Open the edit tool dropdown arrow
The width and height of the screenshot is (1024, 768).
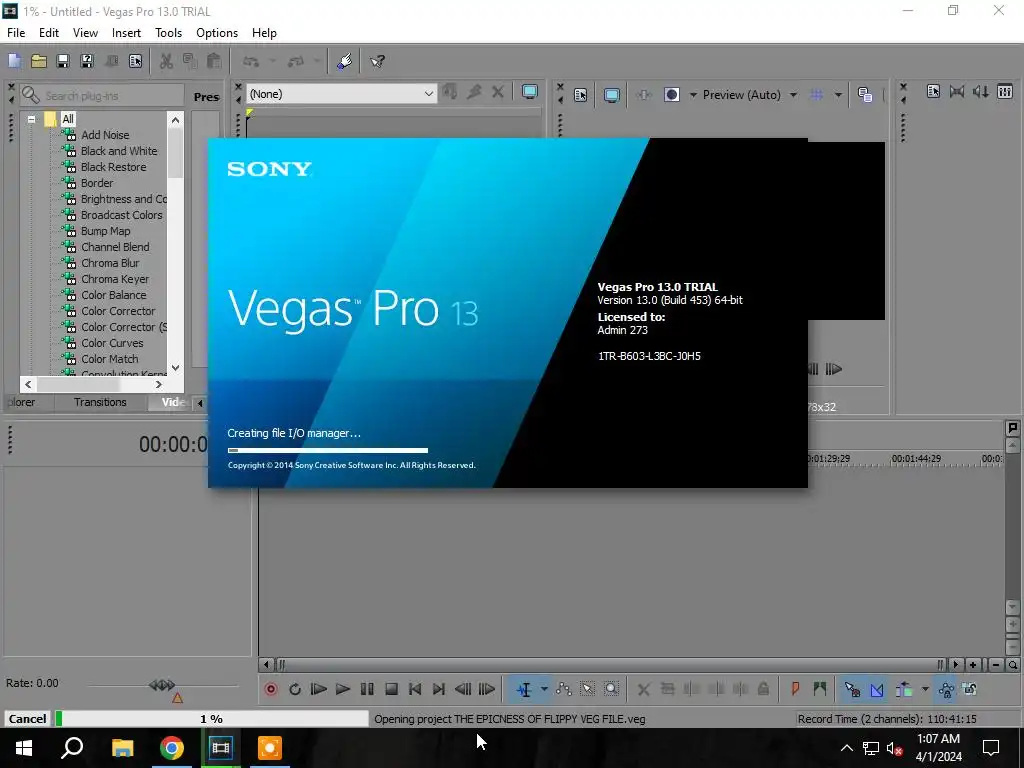tap(544, 689)
